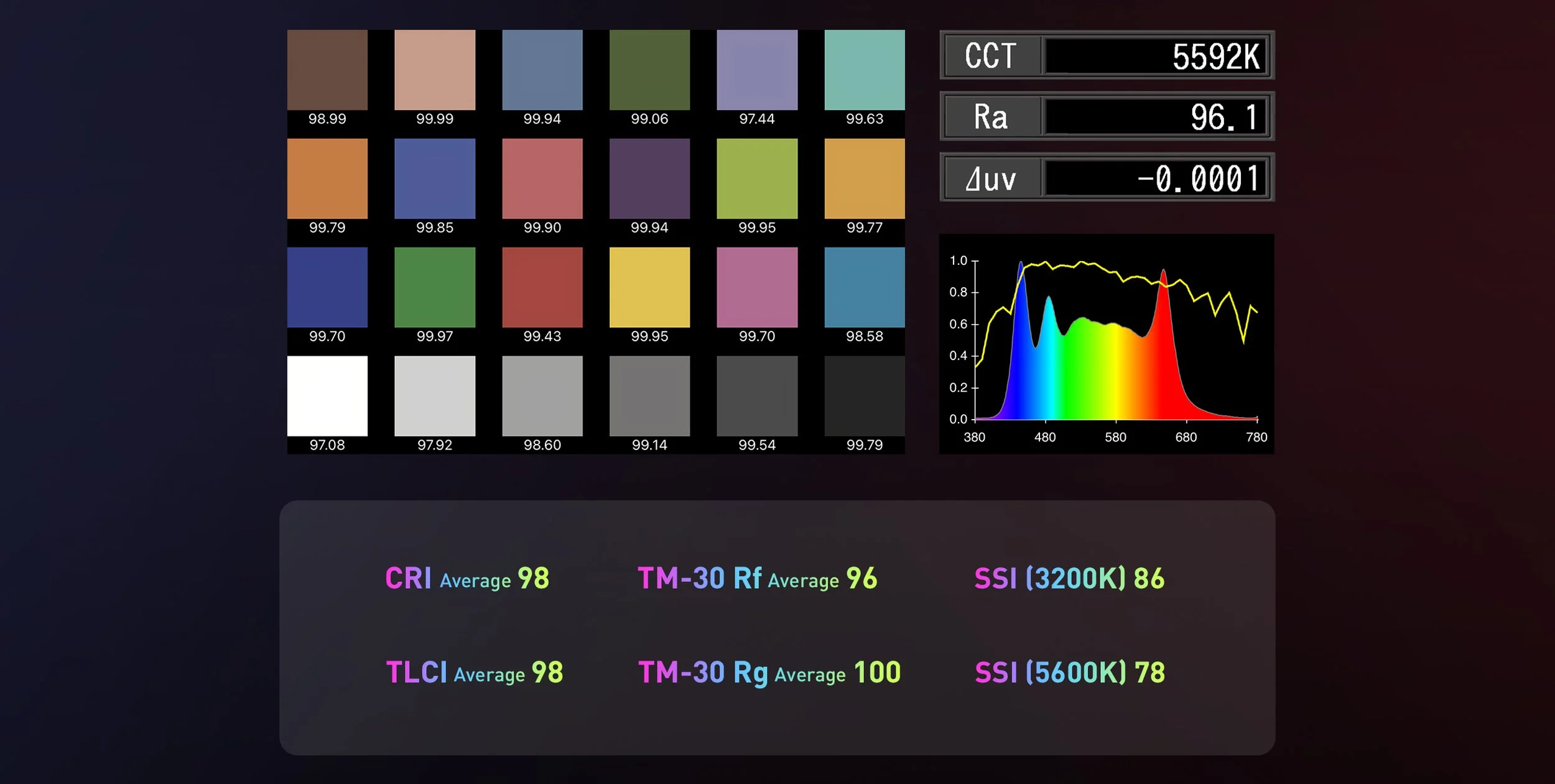Click the olive green swatch rated 99.06

tap(649, 68)
